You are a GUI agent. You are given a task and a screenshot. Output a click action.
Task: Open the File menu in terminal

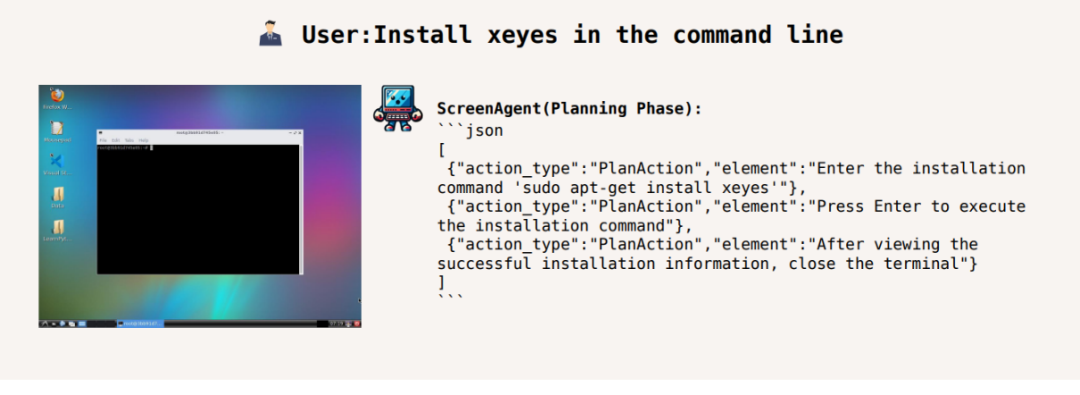point(103,141)
